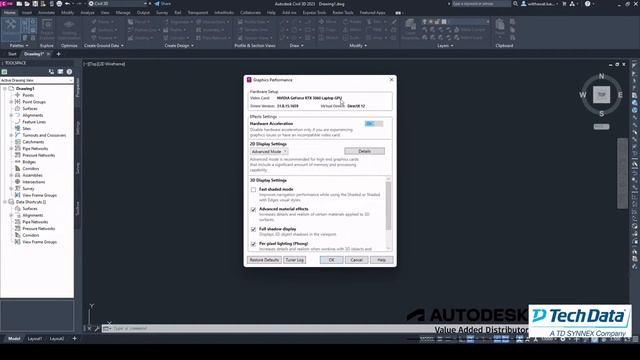
Task: Switch to the Layout1 tab
Action: pos(35,339)
